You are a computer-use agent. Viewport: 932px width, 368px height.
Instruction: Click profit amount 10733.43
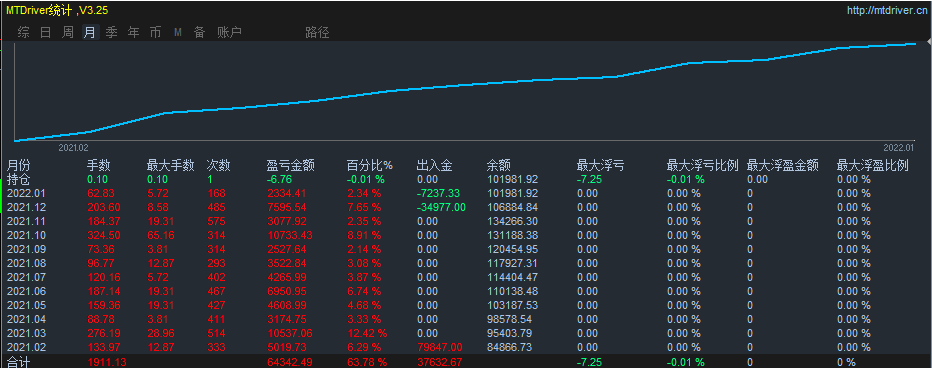(x=290, y=235)
